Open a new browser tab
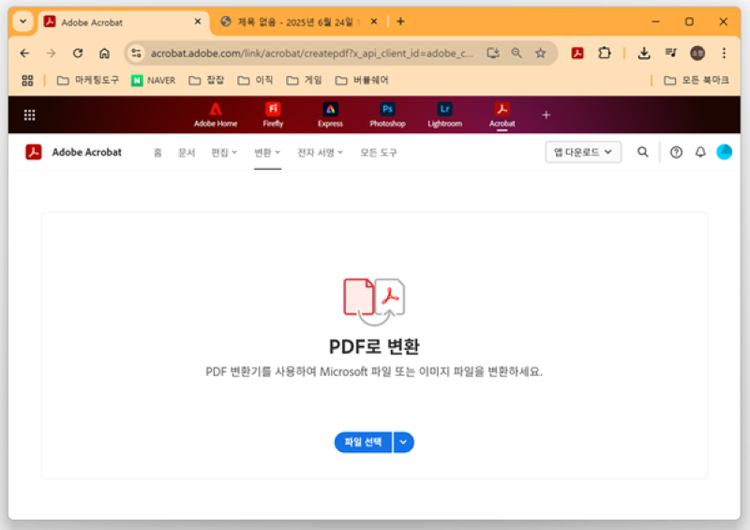The image size is (750, 530). 401,22
